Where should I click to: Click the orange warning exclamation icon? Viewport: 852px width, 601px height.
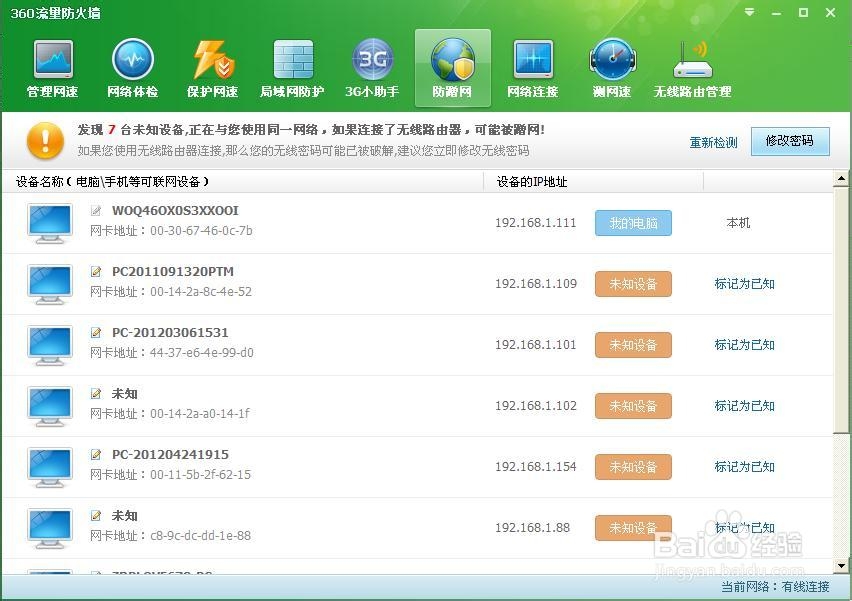(x=45, y=141)
